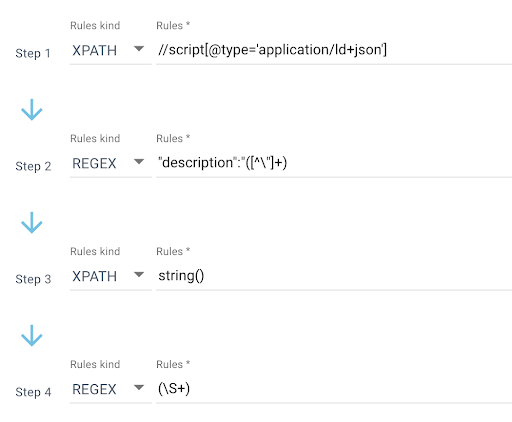Select the Step 3 label

[33, 279]
